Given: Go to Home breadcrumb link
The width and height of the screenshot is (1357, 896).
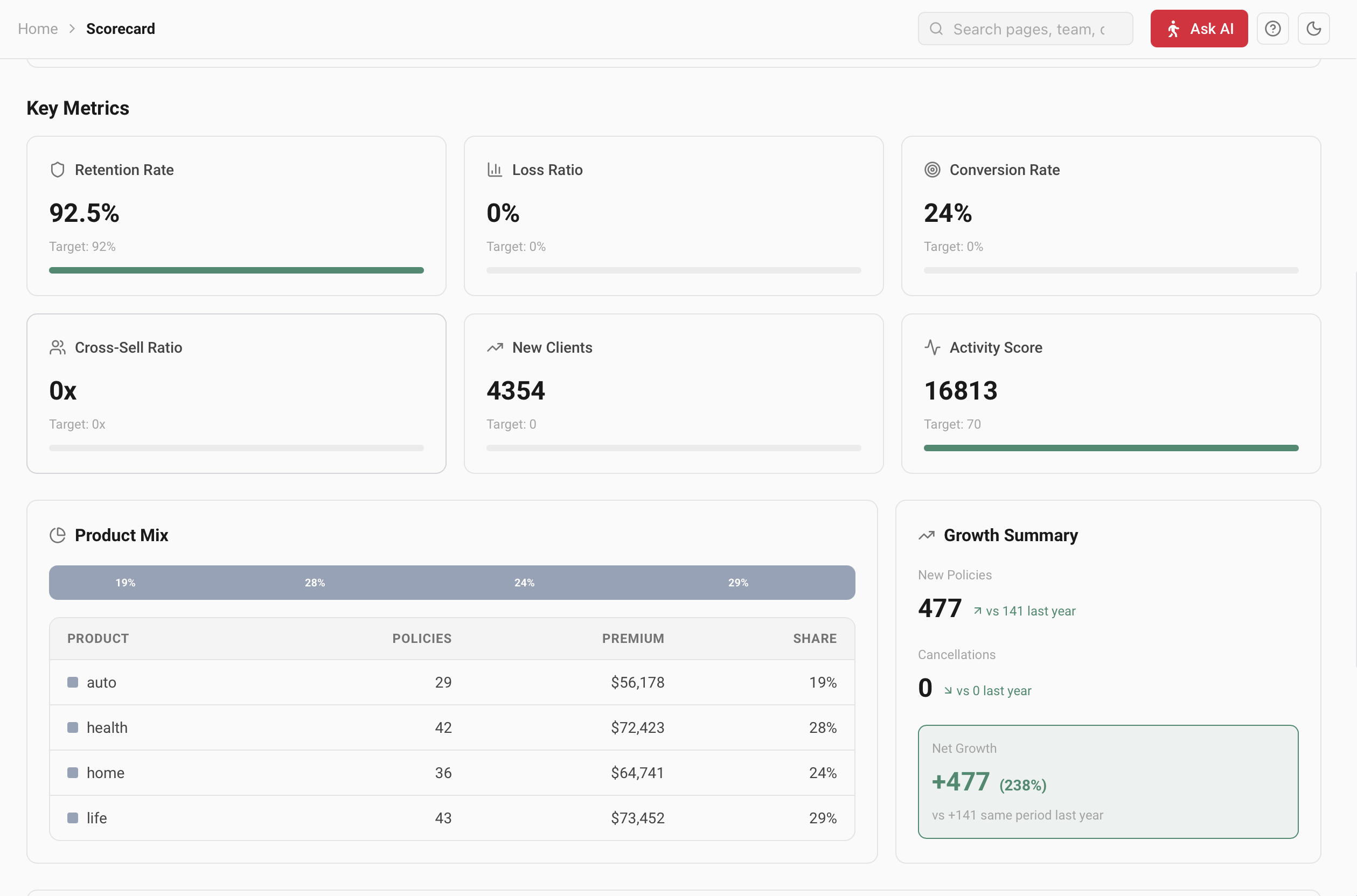Looking at the screenshot, I should [x=38, y=29].
